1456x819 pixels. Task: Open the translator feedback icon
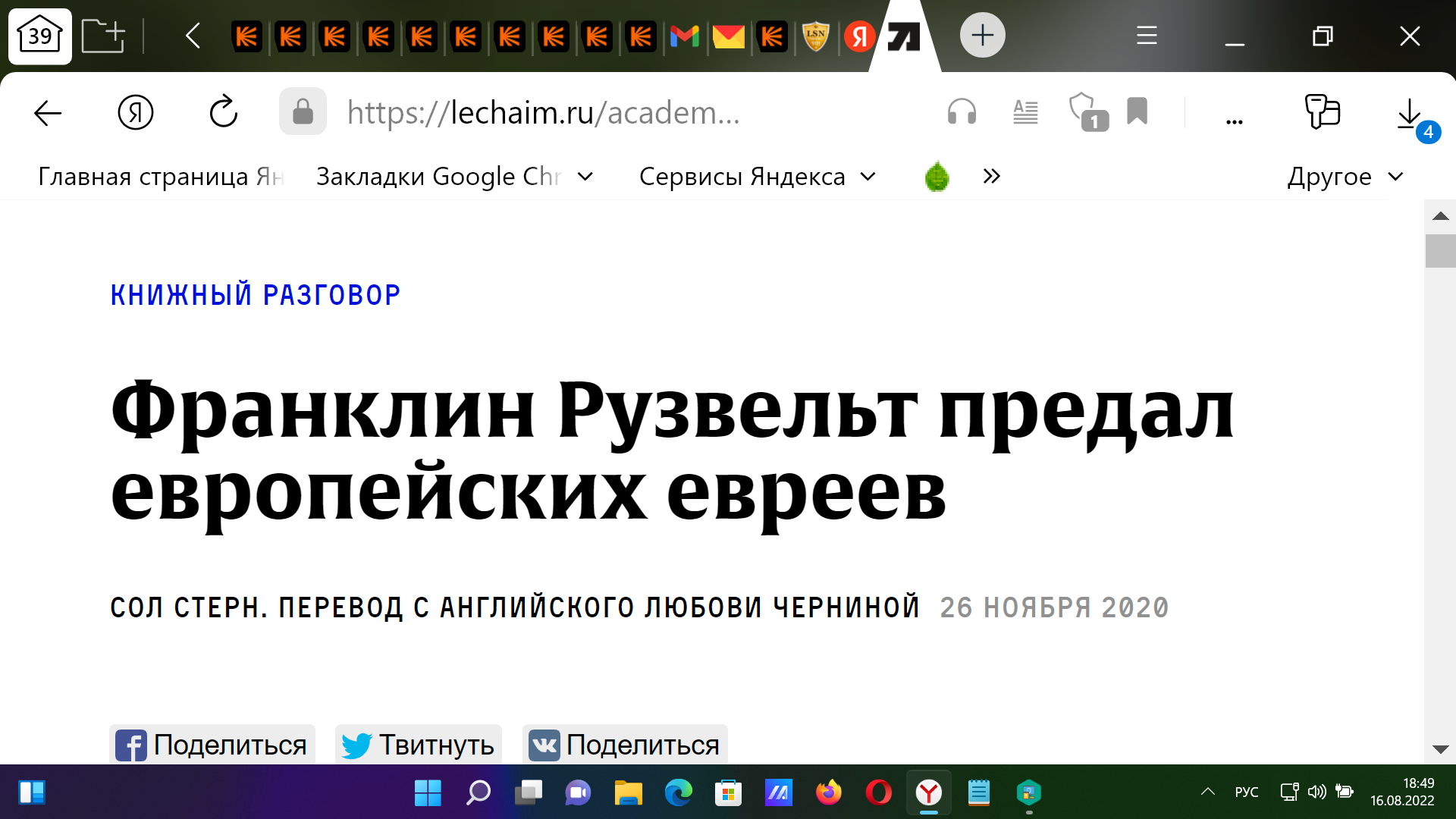(x=1323, y=112)
